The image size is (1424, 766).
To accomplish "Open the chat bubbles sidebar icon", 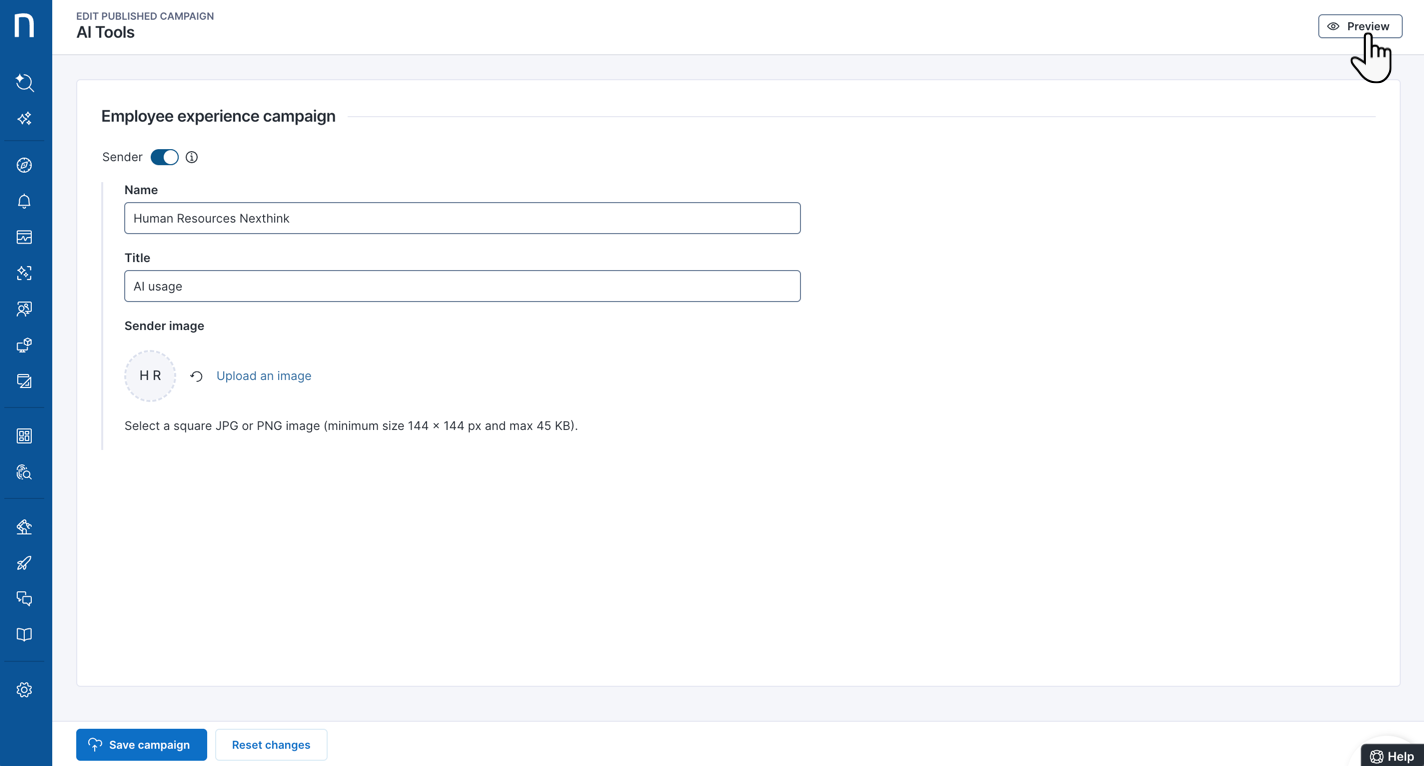I will point(25,599).
